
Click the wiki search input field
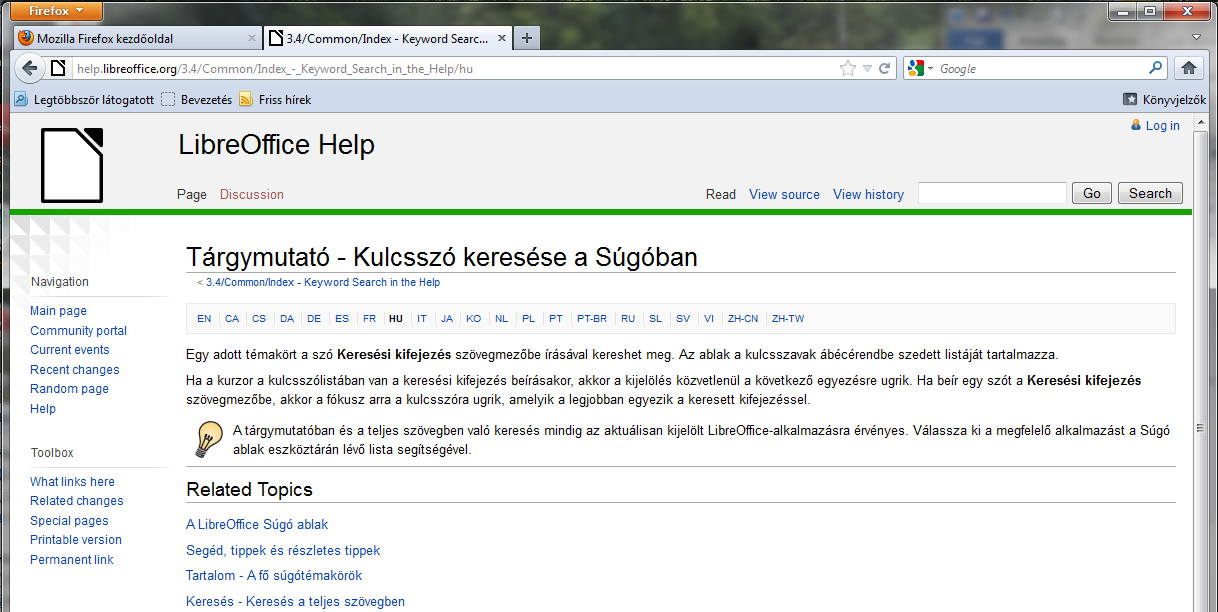pyautogui.click(x=992, y=193)
